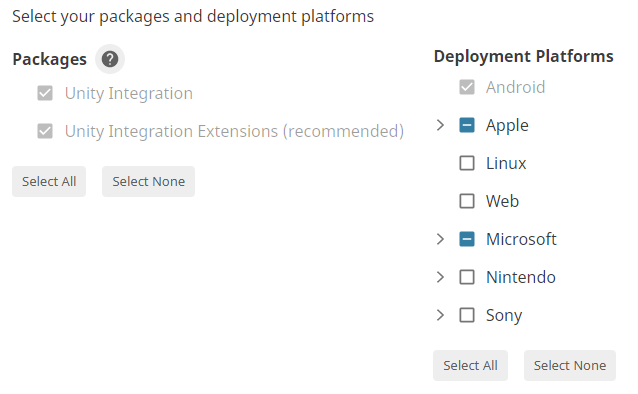The image size is (638, 394).
Task: Expand the Nintendo platform chevron
Action: coord(440,277)
